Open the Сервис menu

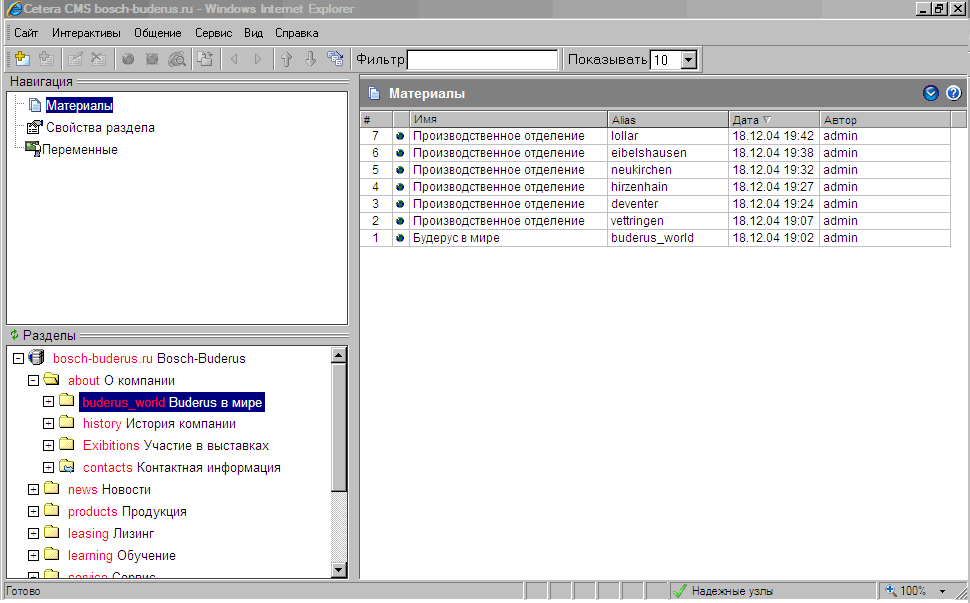coord(213,33)
